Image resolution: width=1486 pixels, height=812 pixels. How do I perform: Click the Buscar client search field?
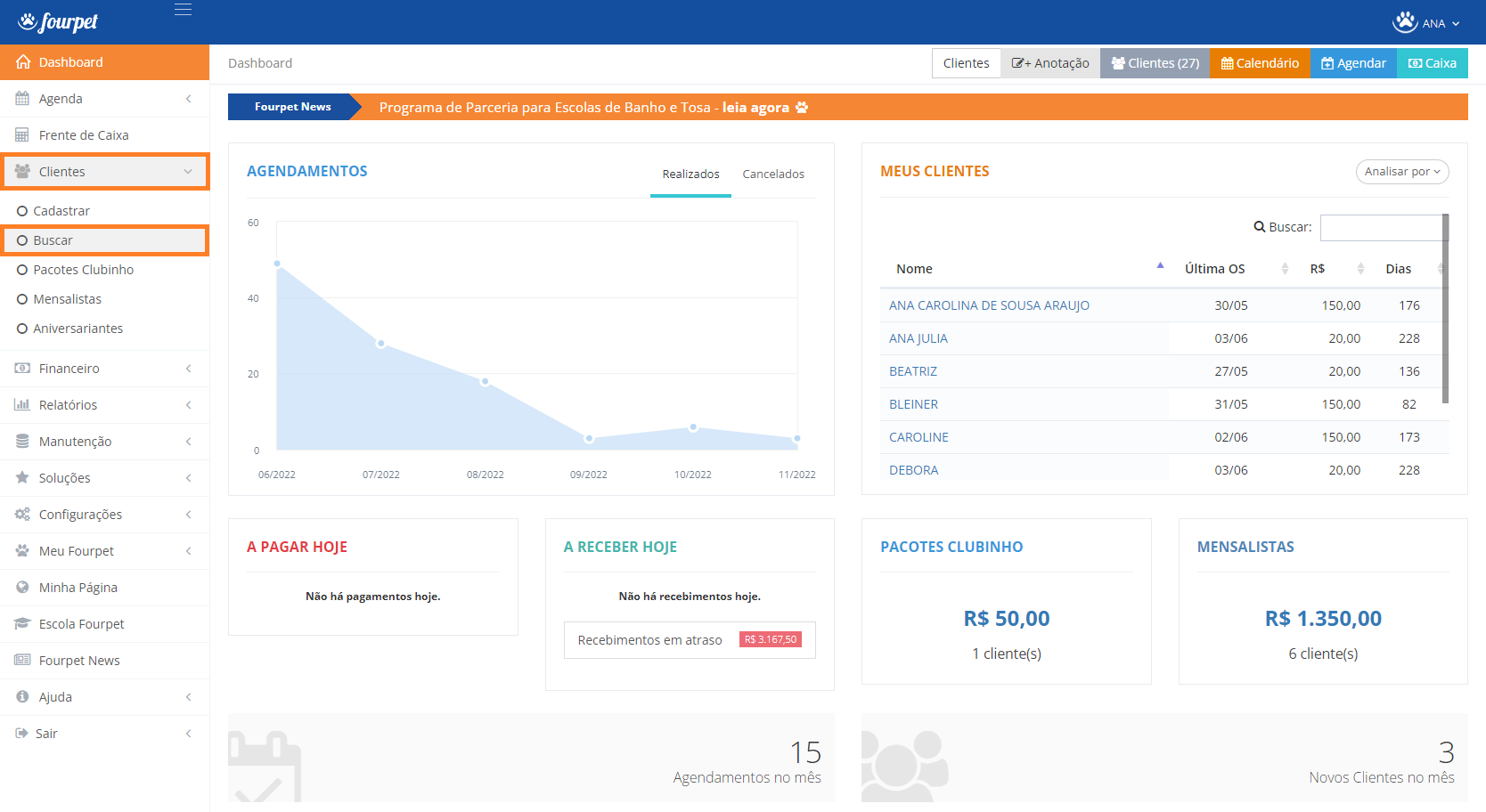click(x=1381, y=228)
